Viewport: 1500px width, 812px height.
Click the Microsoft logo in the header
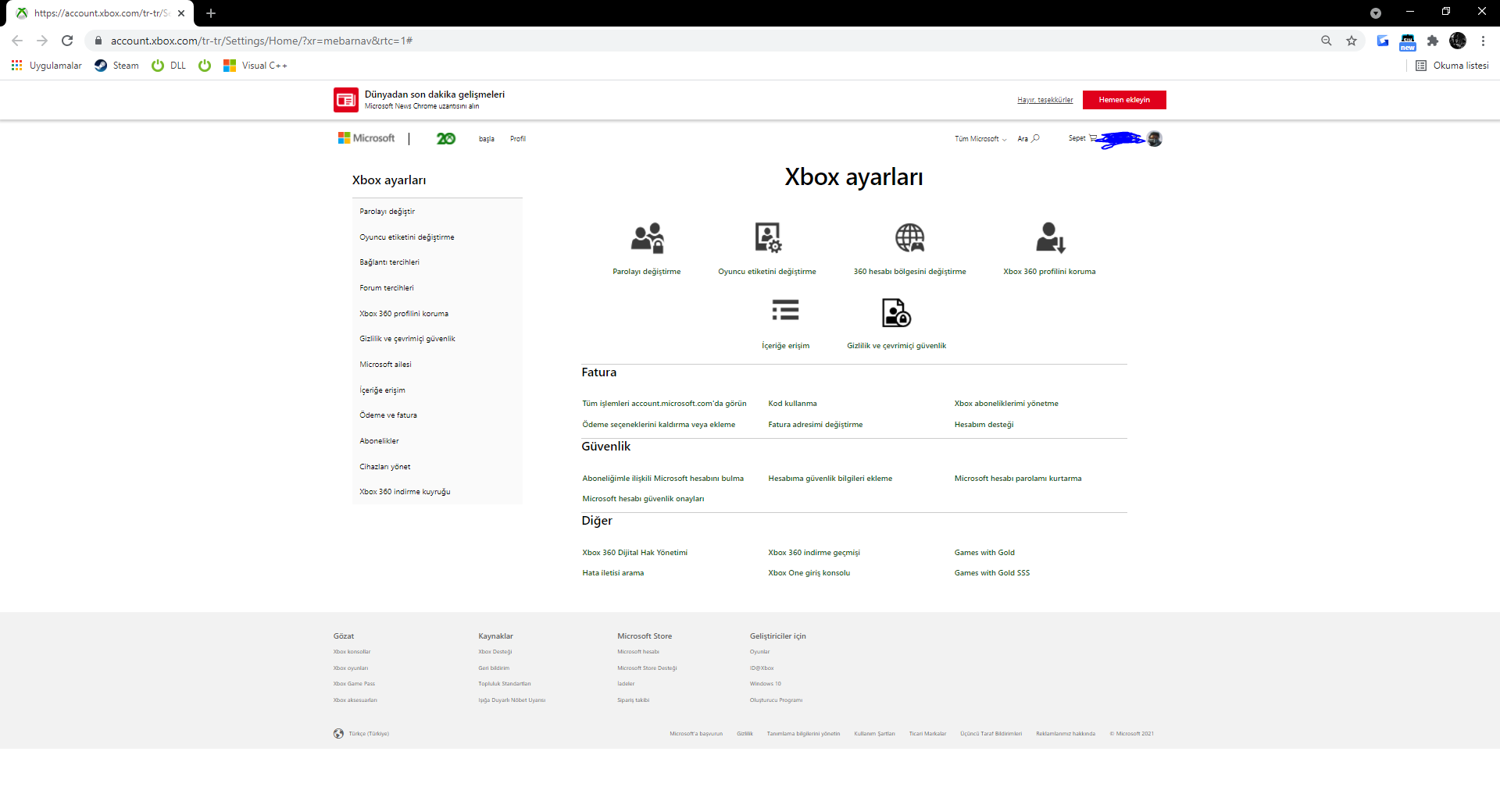click(x=366, y=138)
